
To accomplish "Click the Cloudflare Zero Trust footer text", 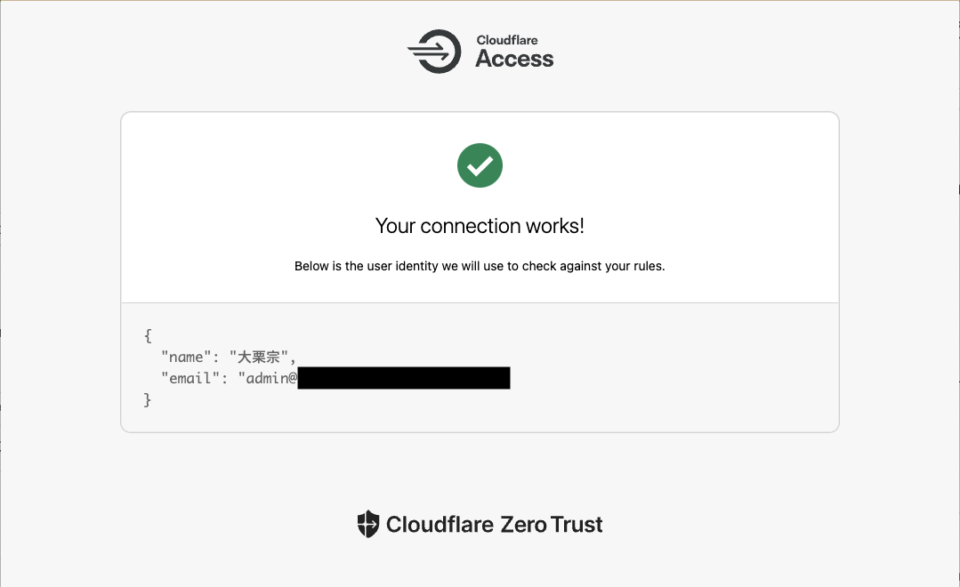I will click(x=494, y=525).
